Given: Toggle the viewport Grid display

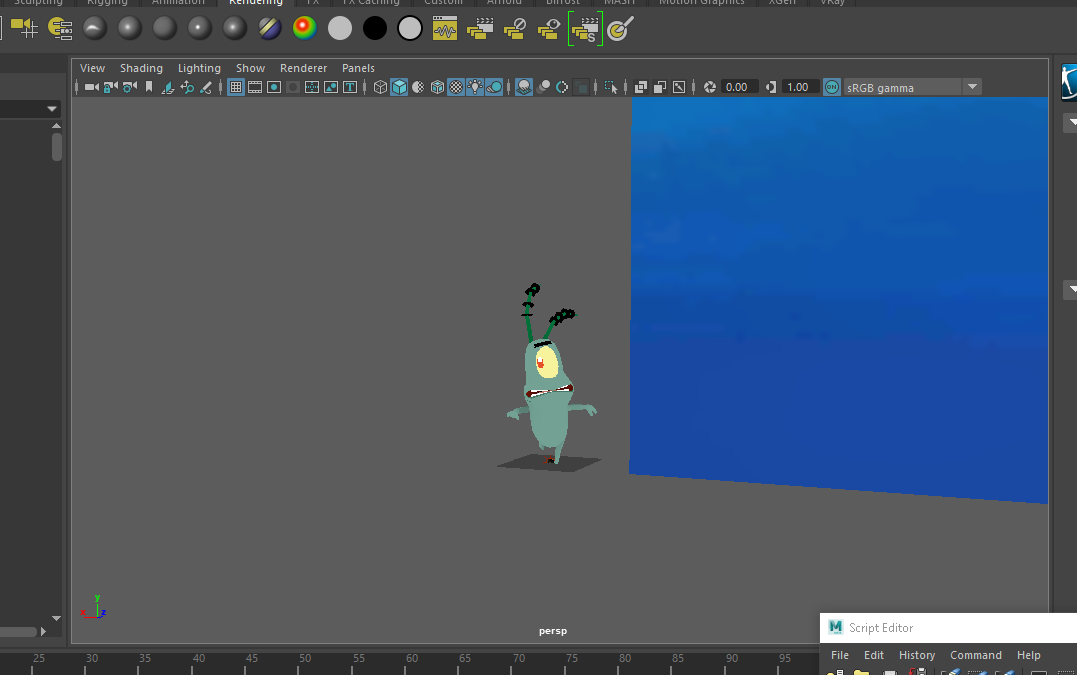Looking at the screenshot, I should coord(236,87).
